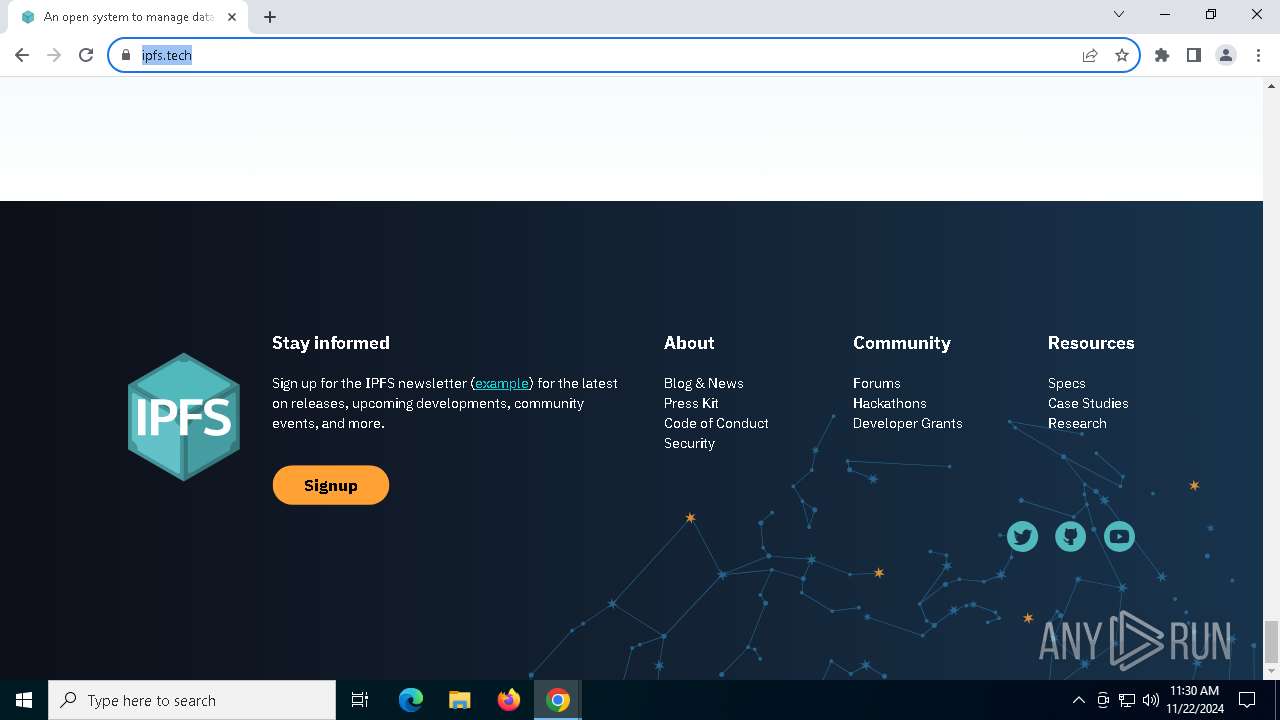Open the taskbar clock and date
The width and height of the screenshot is (1280, 720).
click(1194, 700)
